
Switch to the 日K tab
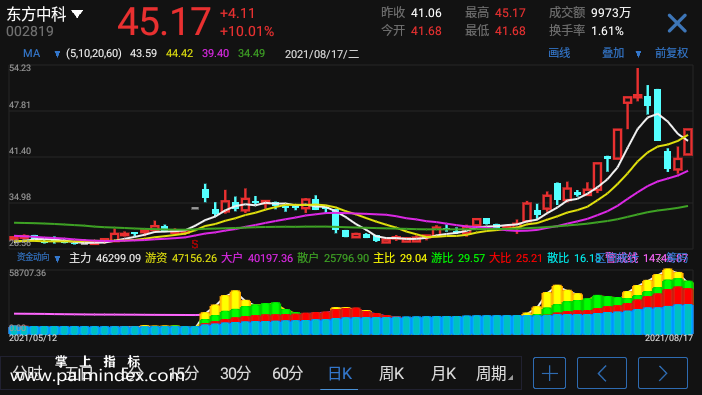(x=340, y=374)
